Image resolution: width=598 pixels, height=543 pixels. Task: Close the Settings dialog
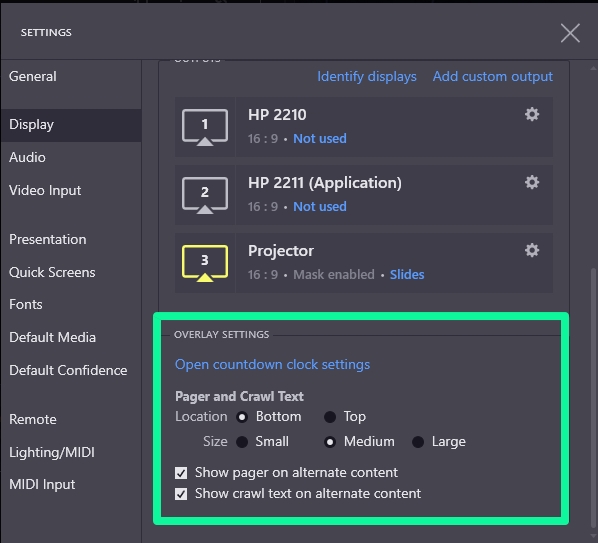coord(570,33)
